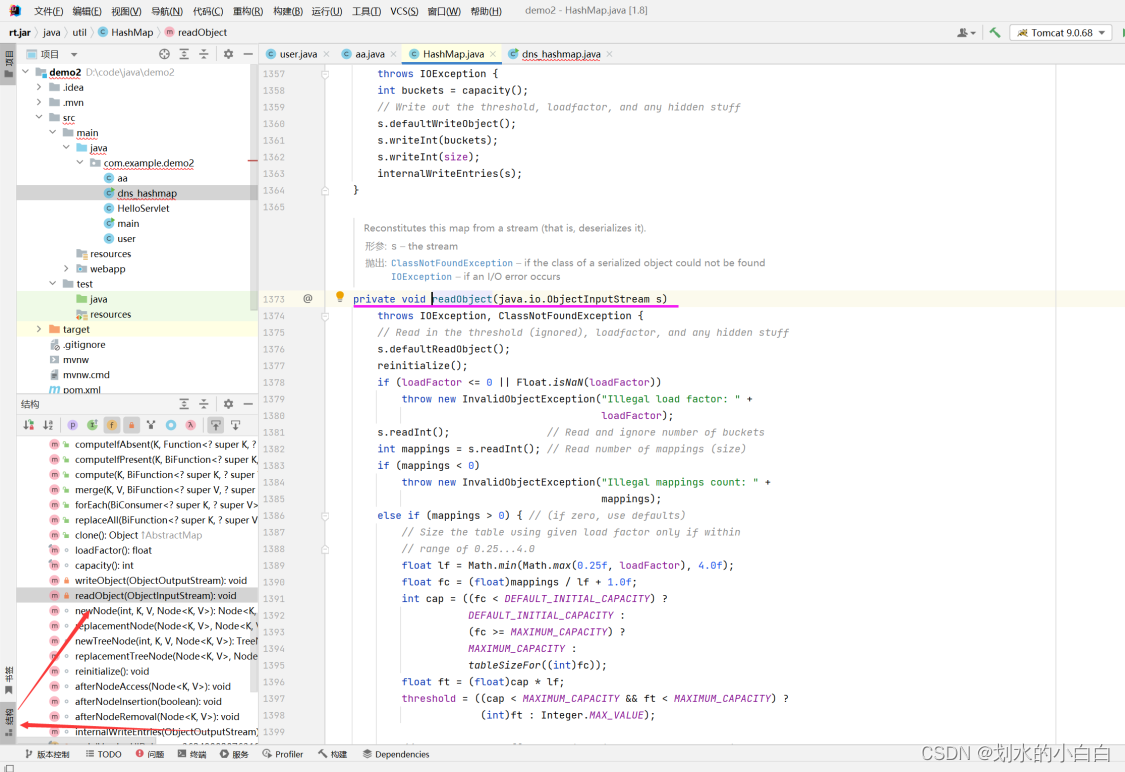The width and height of the screenshot is (1125, 772).
Task: Open Project panel settings gear
Action: (228, 54)
